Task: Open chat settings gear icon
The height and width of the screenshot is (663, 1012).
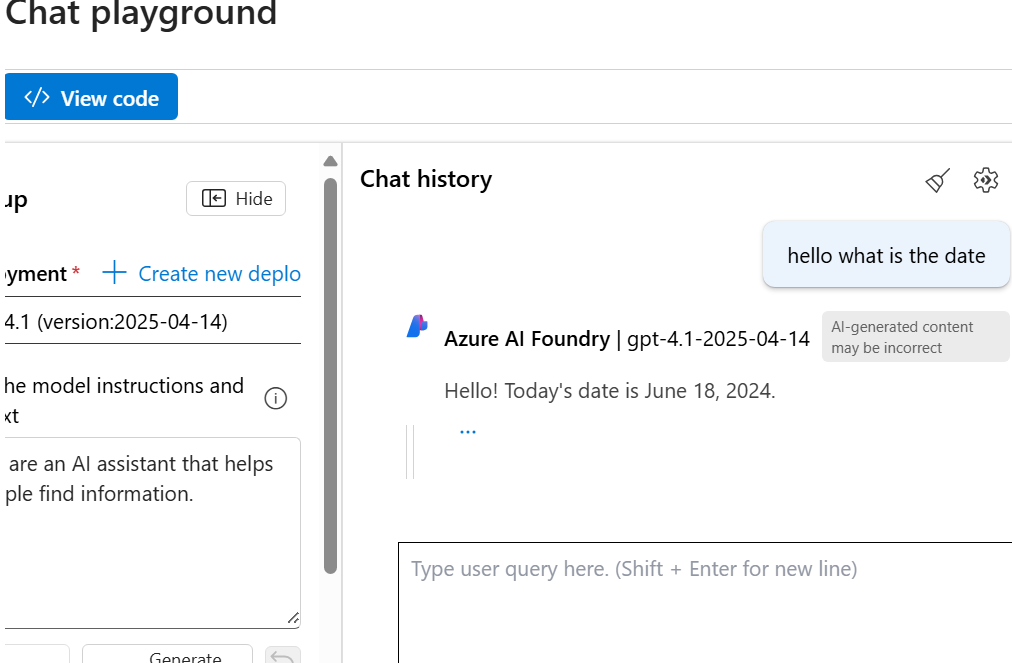Action: click(986, 180)
